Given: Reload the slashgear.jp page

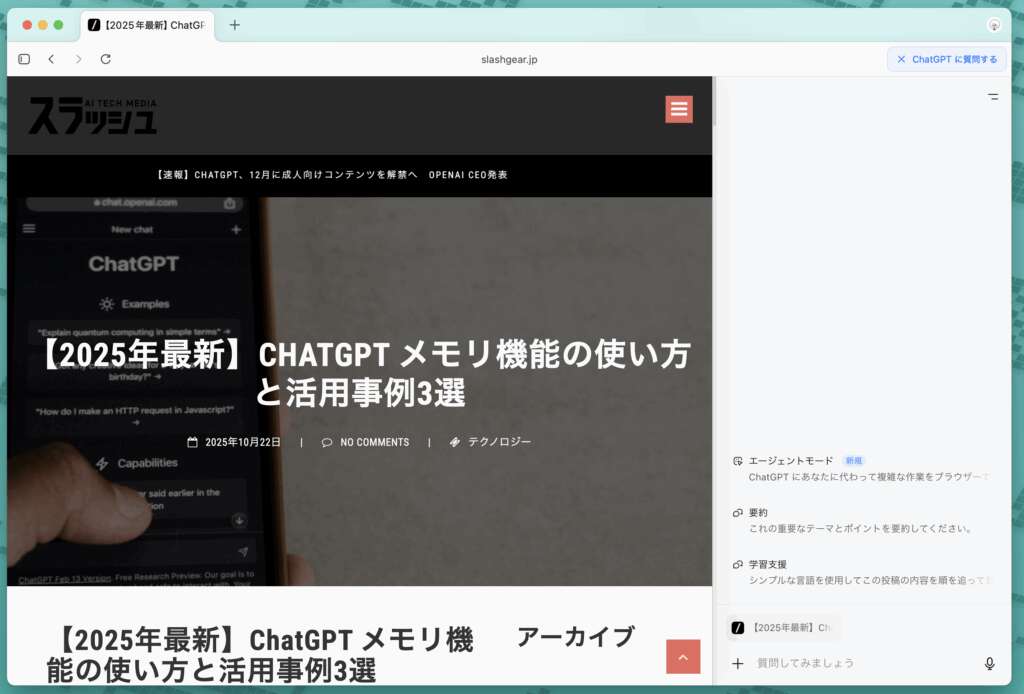Looking at the screenshot, I should (x=106, y=59).
